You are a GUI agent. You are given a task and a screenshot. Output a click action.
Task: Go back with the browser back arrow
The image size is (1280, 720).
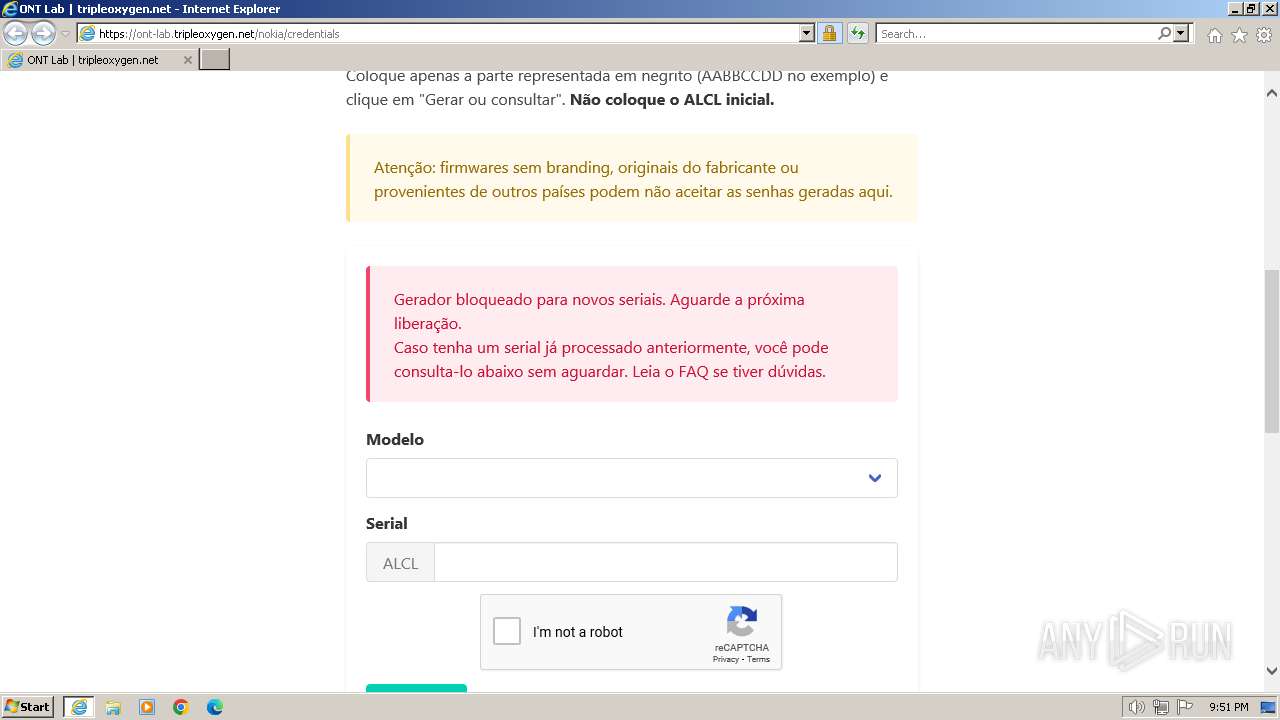16,33
